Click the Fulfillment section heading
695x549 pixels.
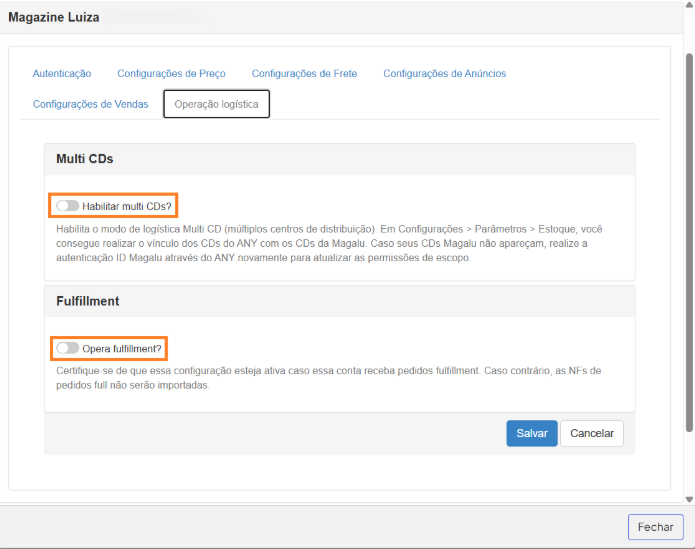[x=88, y=301]
